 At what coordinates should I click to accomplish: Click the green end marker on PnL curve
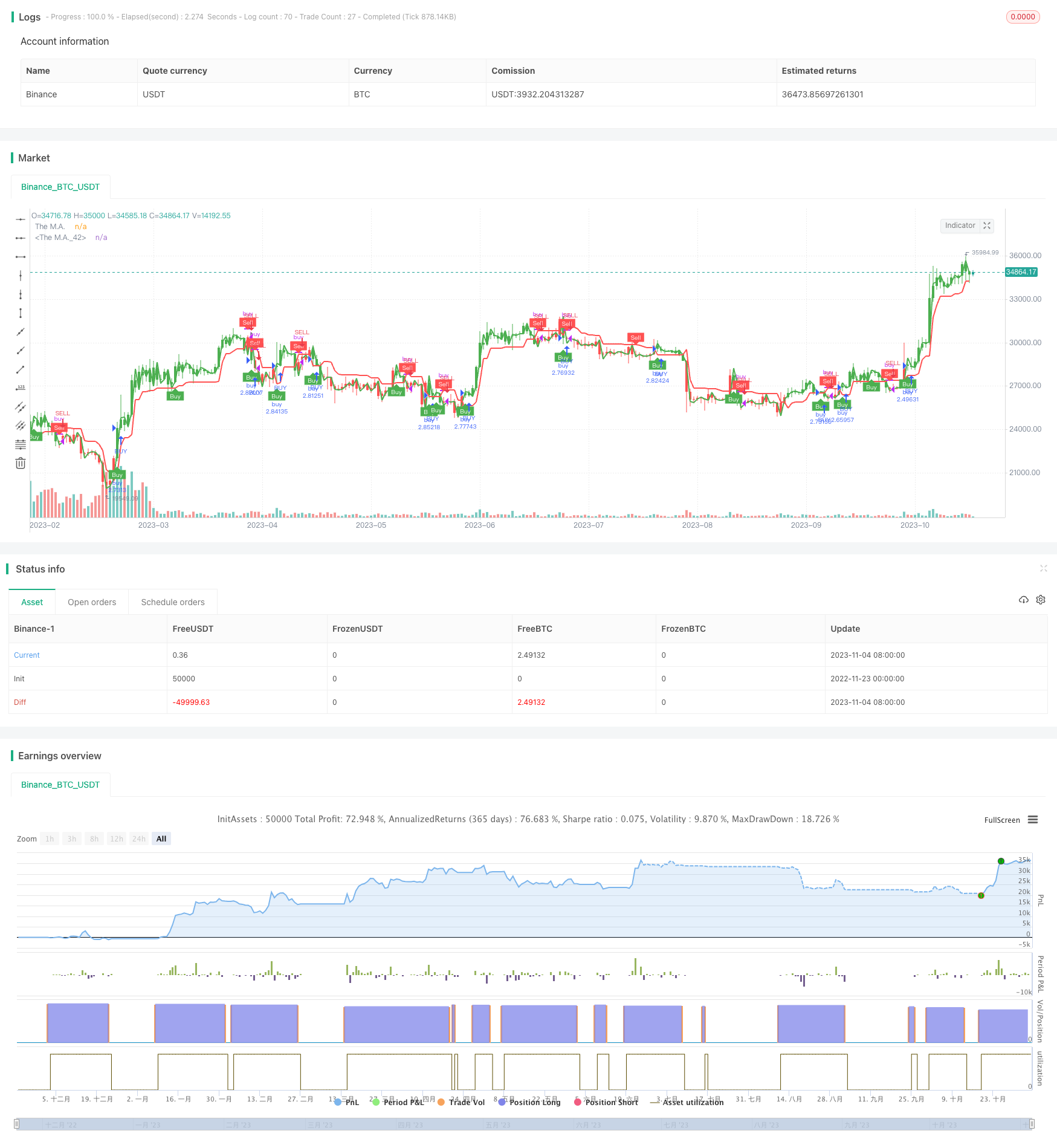pos(1001,861)
